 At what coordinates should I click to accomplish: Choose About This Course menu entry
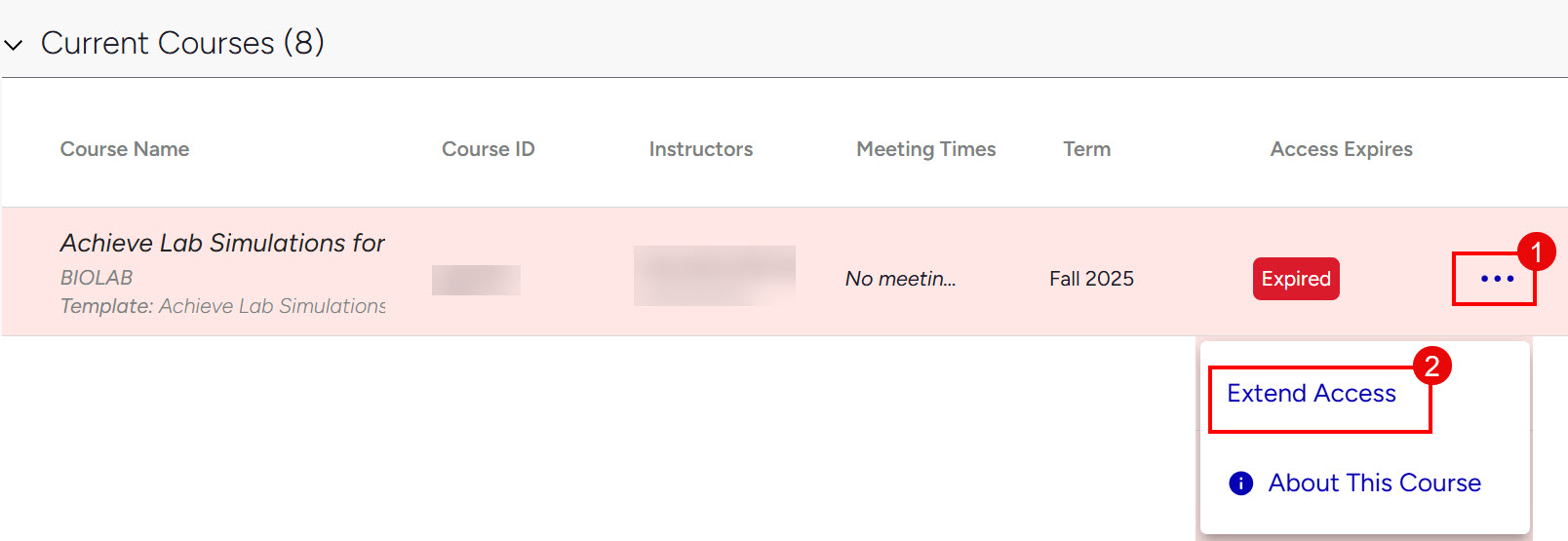(1373, 483)
